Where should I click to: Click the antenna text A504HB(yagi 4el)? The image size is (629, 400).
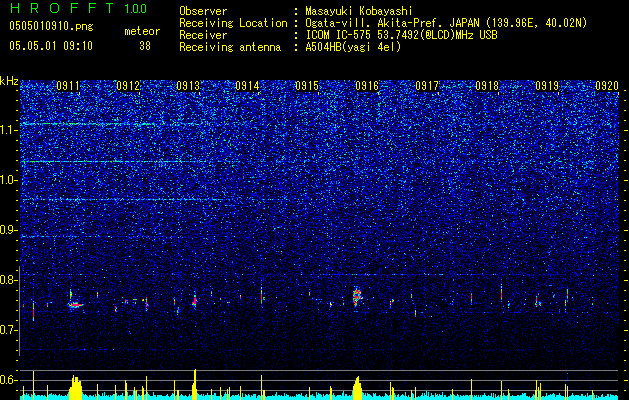click(x=353, y=47)
